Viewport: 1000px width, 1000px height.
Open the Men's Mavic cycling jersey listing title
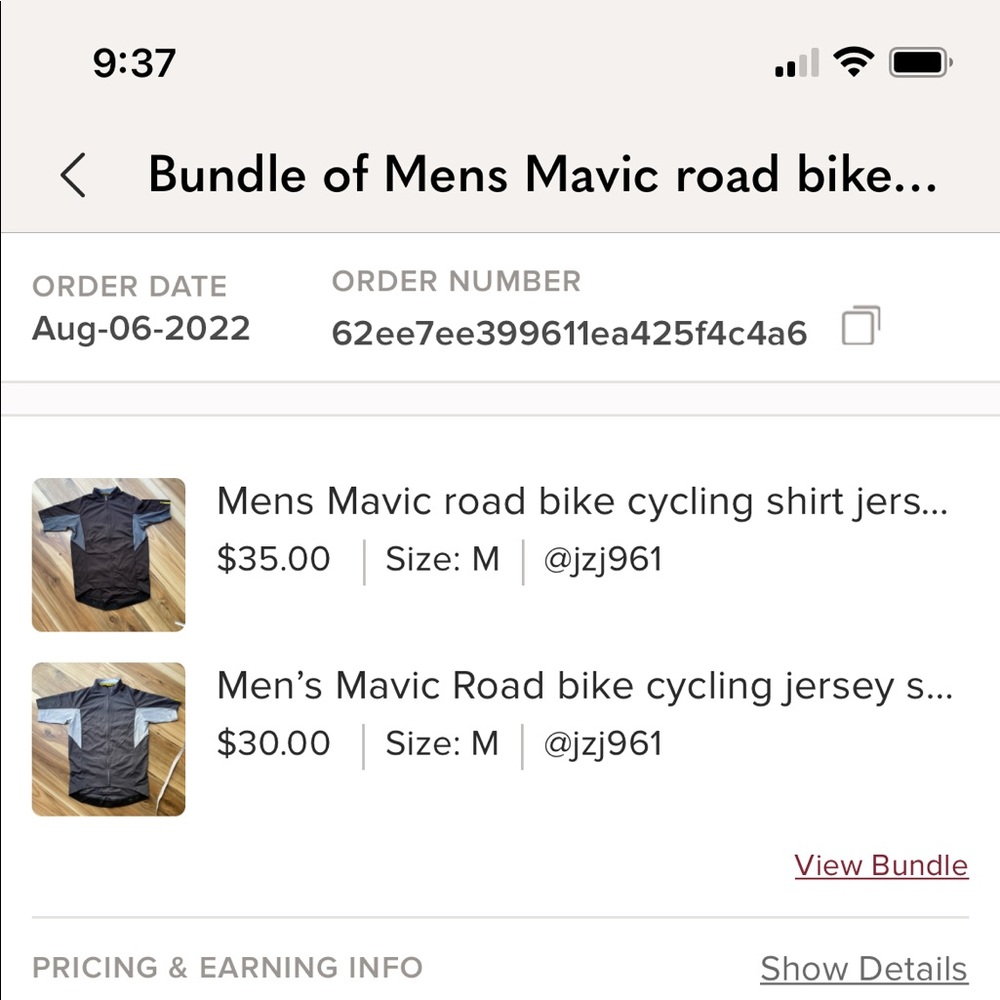tap(585, 686)
